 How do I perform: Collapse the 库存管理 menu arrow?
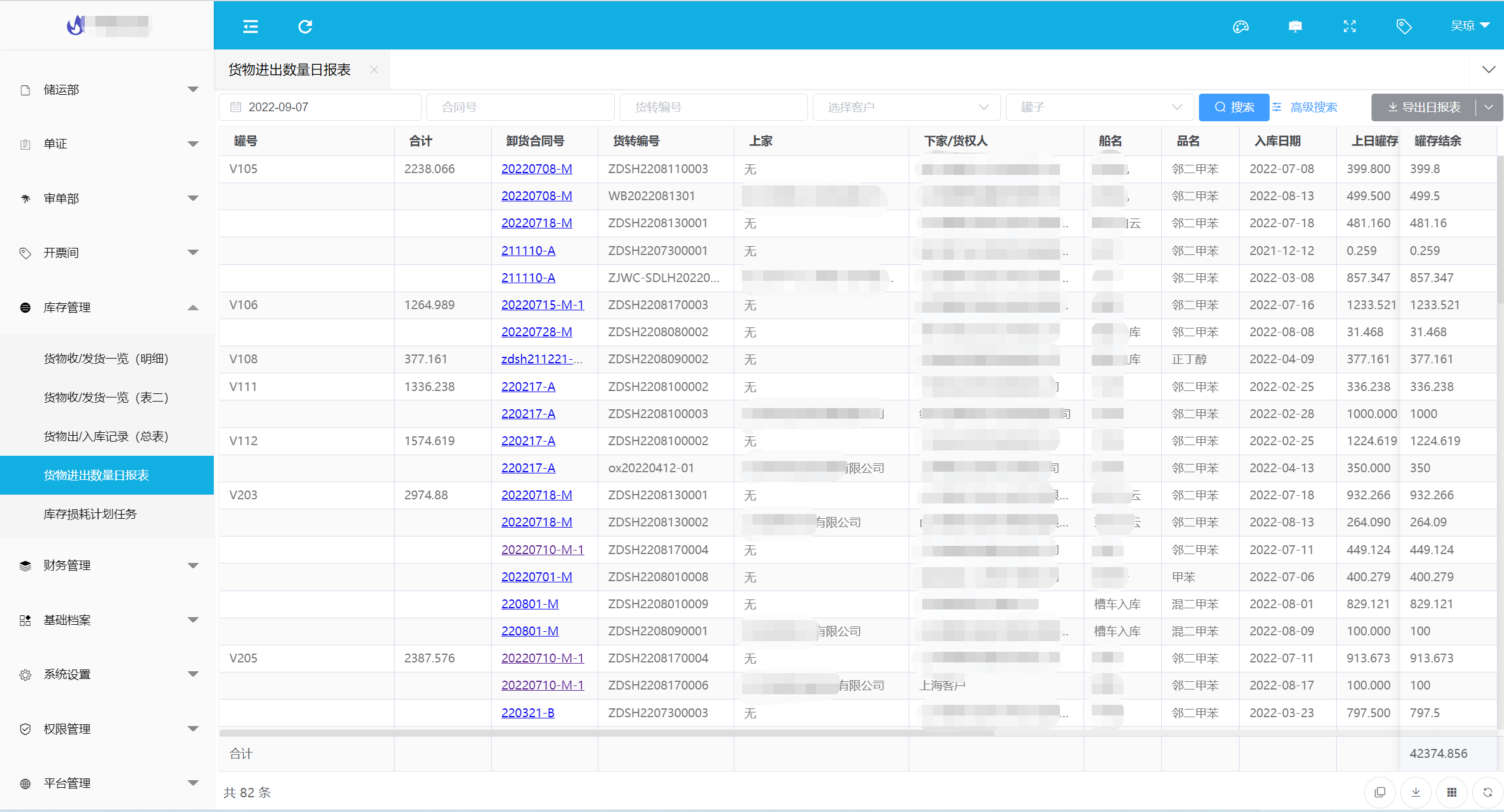click(x=193, y=307)
